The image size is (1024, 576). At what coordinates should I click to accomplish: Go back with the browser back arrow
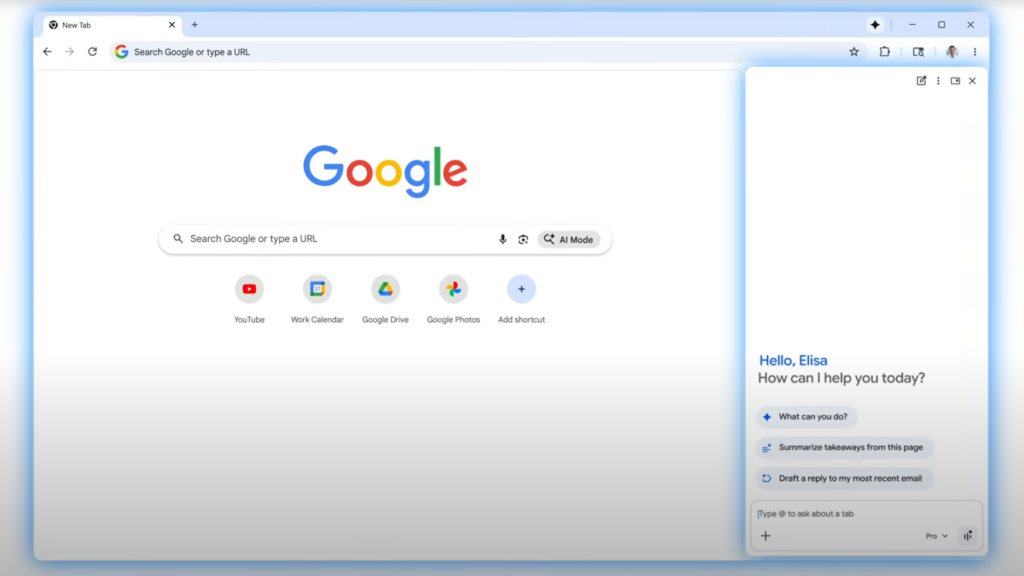coord(47,52)
